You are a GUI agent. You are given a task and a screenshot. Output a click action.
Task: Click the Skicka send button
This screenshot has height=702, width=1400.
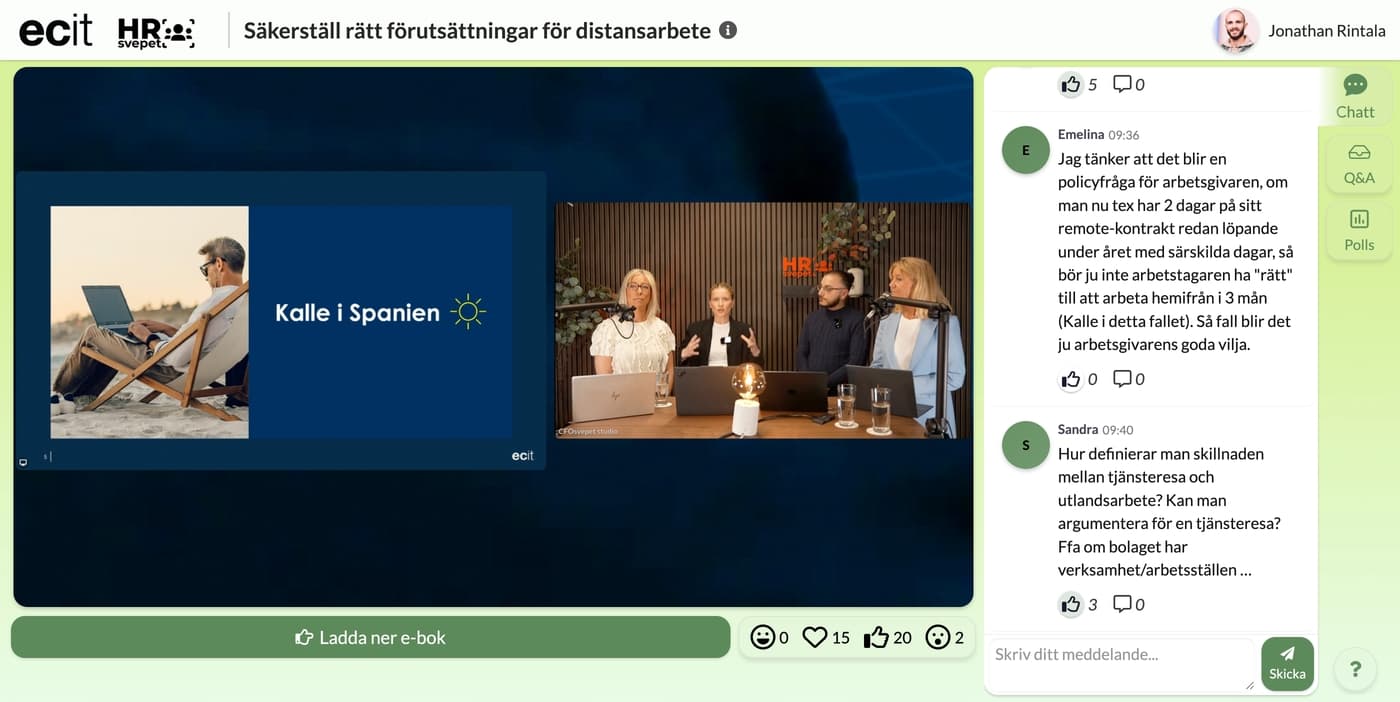(x=1287, y=664)
